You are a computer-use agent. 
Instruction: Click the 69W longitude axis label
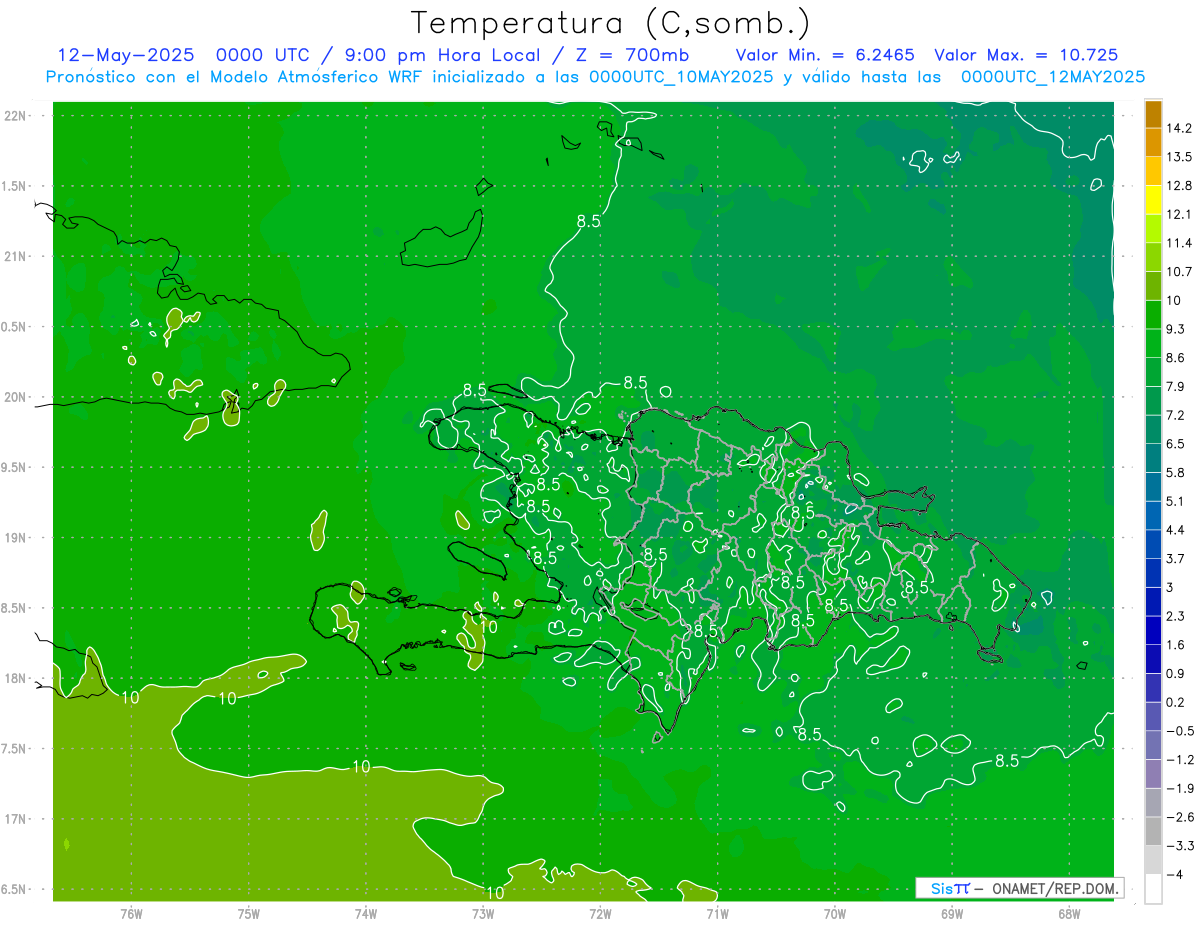[x=951, y=914]
